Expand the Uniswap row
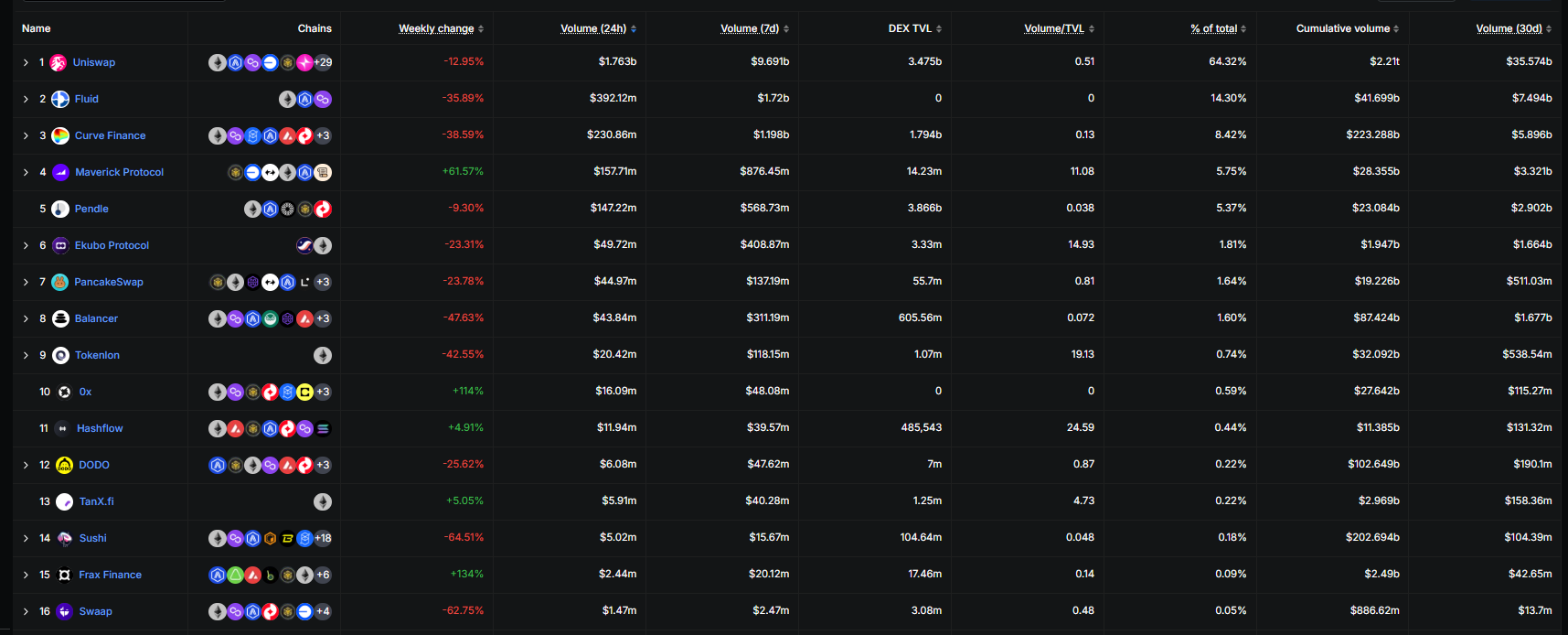This screenshot has height=635, width=1568. click(26, 62)
